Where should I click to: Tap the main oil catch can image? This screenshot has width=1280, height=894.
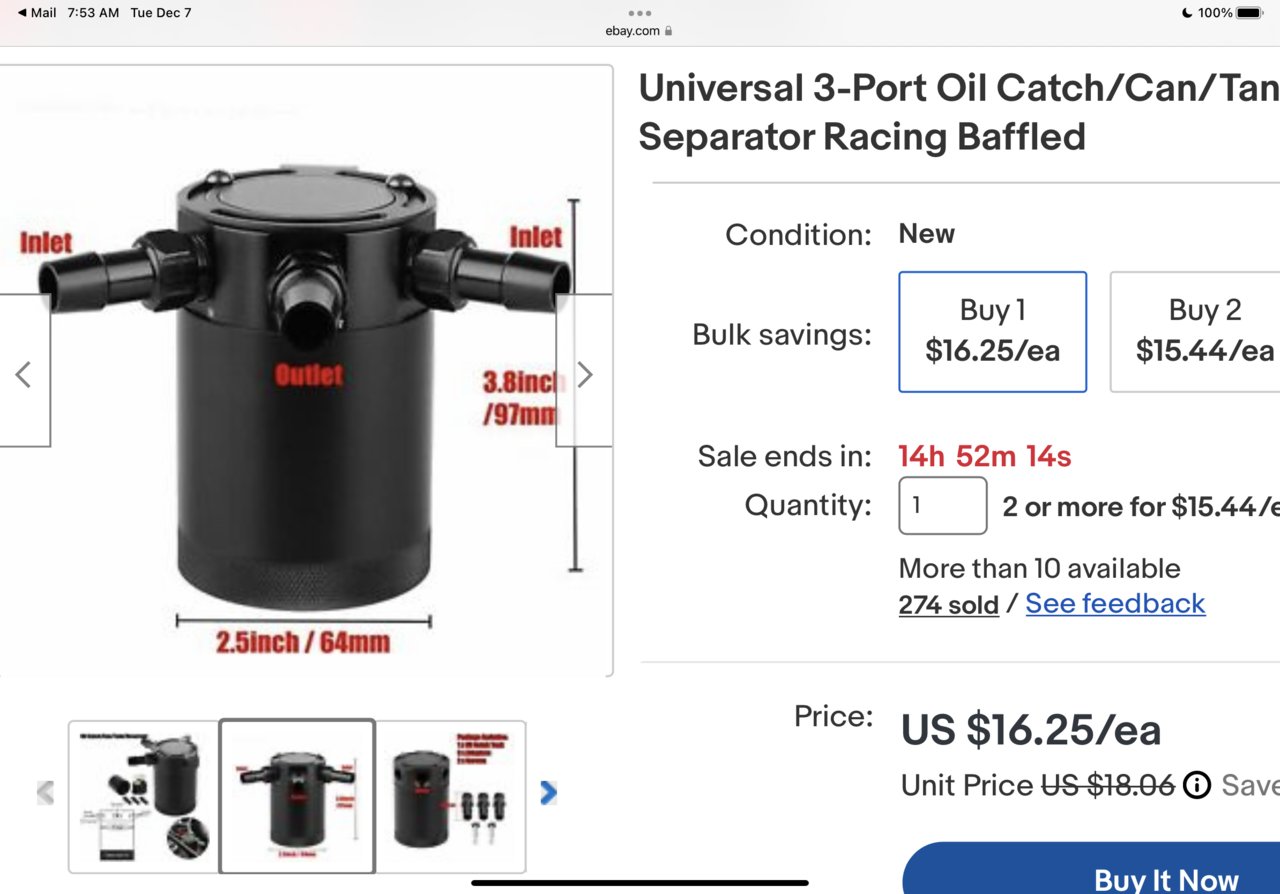point(305,371)
